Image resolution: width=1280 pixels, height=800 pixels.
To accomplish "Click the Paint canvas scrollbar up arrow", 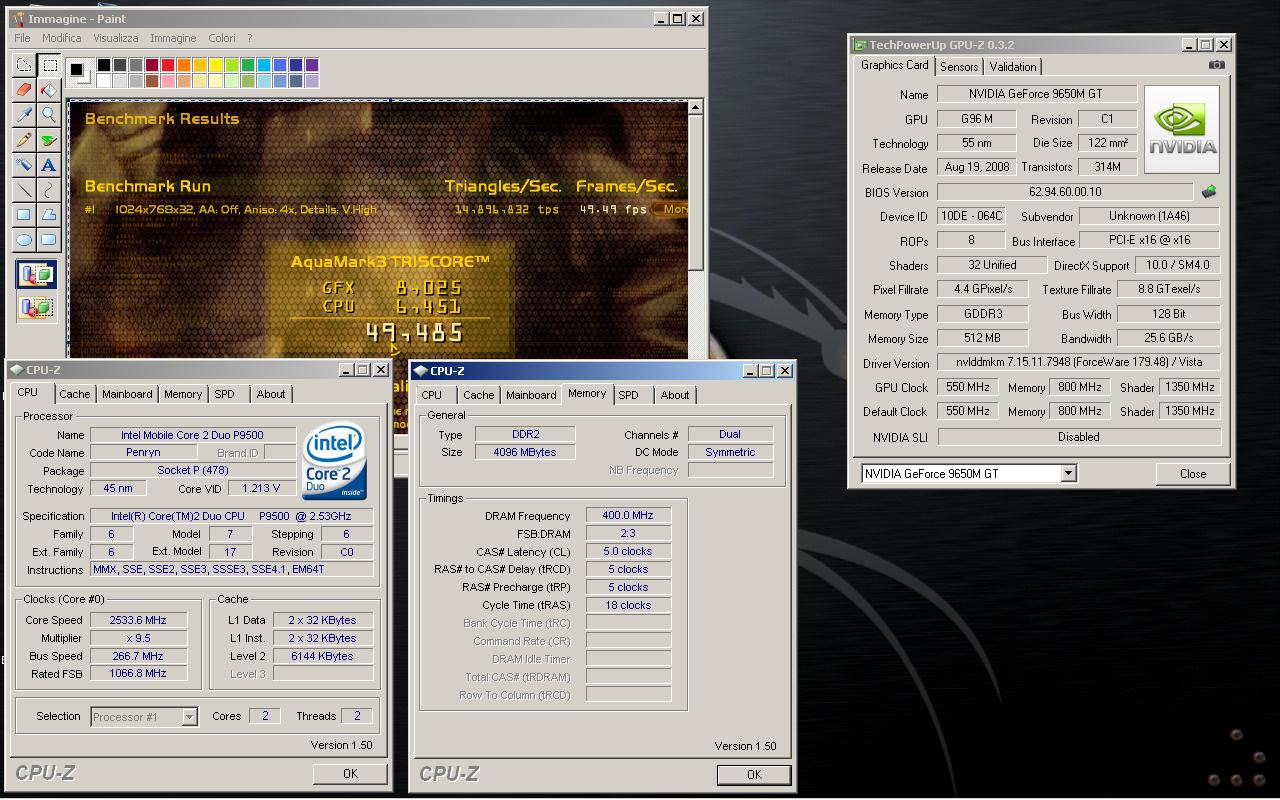I will click(696, 106).
